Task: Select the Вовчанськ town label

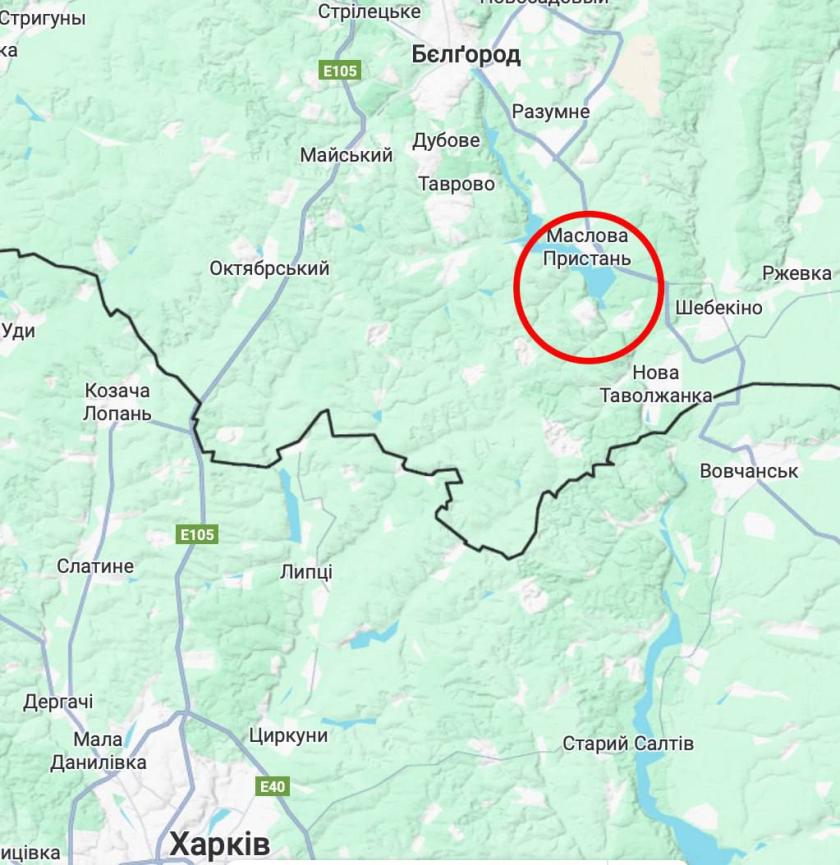Action: (x=748, y=471)
